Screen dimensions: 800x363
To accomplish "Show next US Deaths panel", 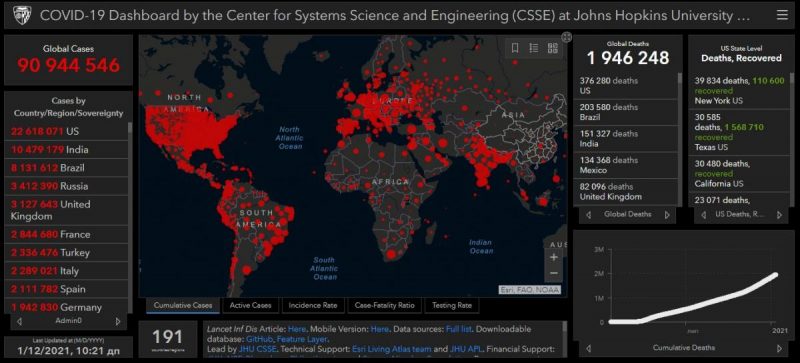I will pyautogui.click(x=779, y=215).
